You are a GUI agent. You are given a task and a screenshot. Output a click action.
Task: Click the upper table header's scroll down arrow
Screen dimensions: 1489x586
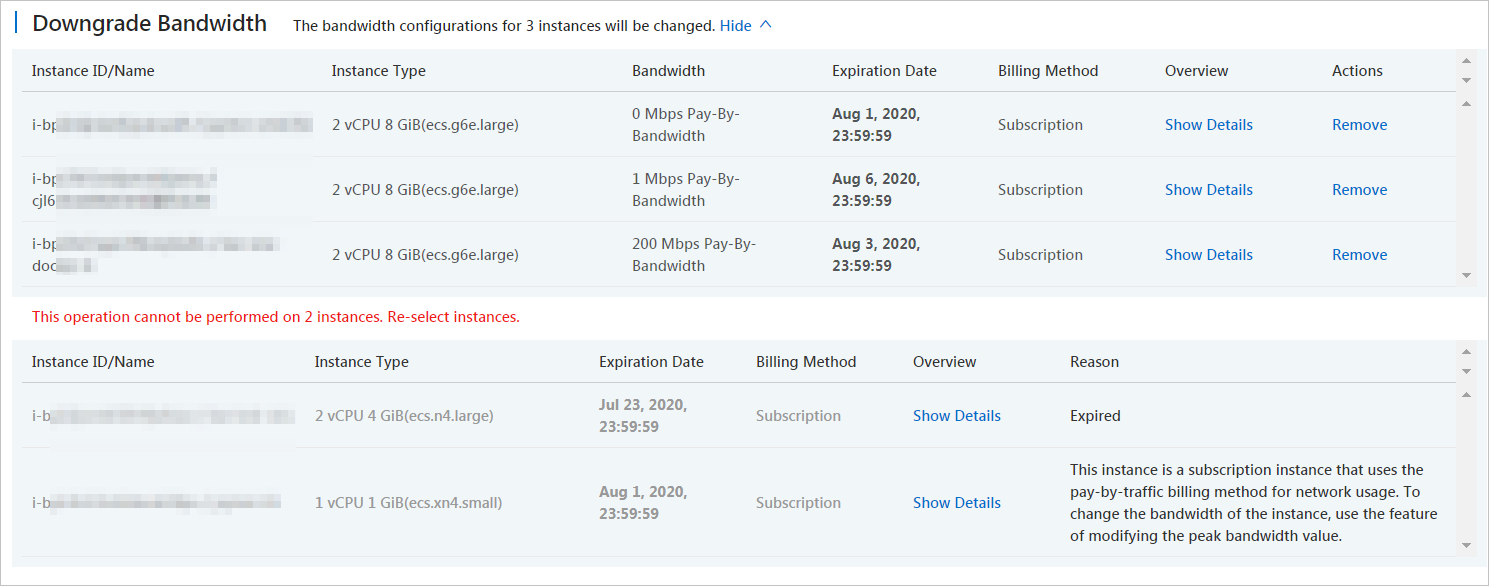click(1466, 80)
